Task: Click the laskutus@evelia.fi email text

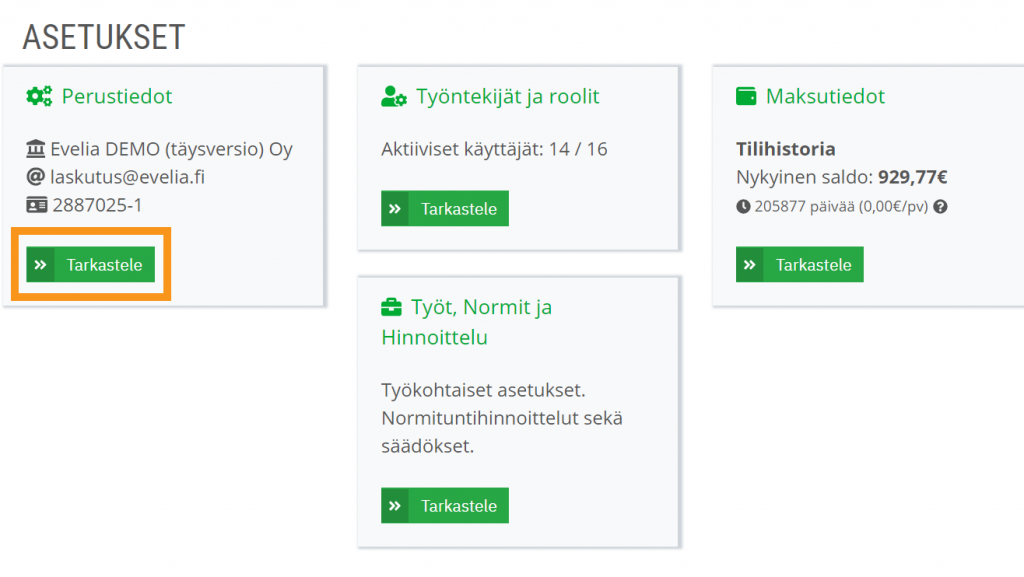Action: click(127, 177)
